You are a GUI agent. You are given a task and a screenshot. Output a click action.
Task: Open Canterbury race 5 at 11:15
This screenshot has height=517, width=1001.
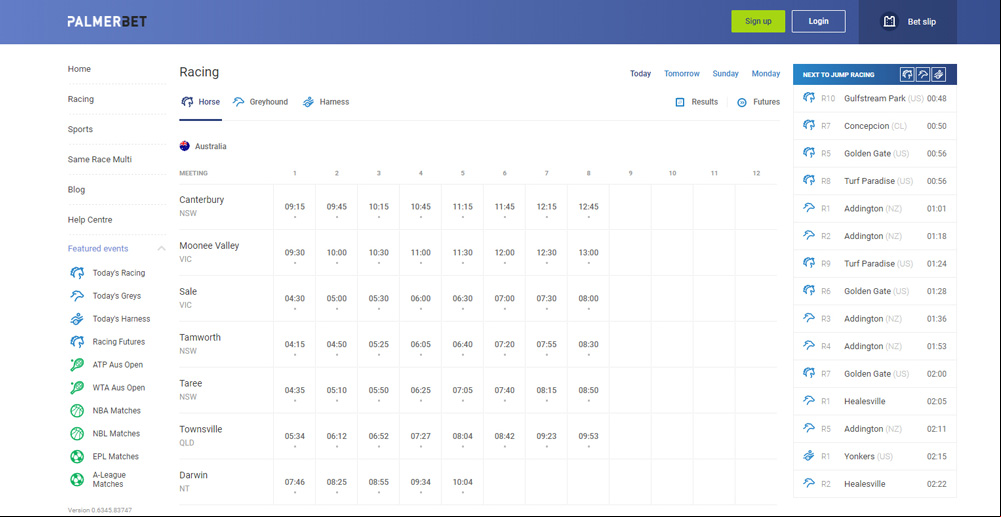tap(462, 207)
